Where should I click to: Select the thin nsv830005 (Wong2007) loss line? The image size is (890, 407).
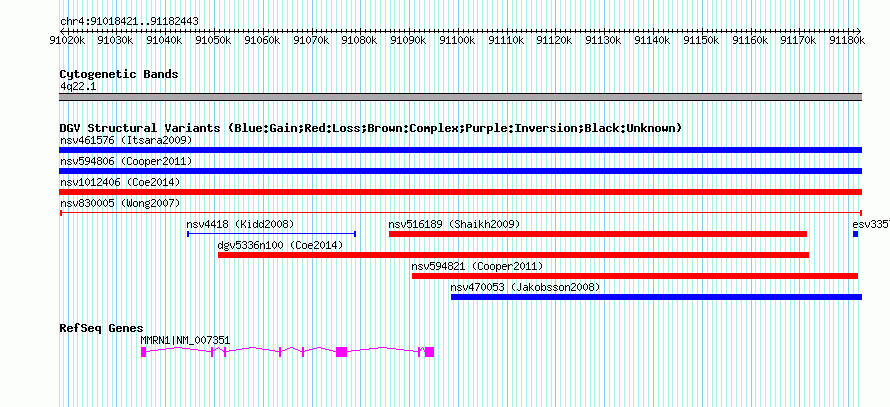point(460,213)
